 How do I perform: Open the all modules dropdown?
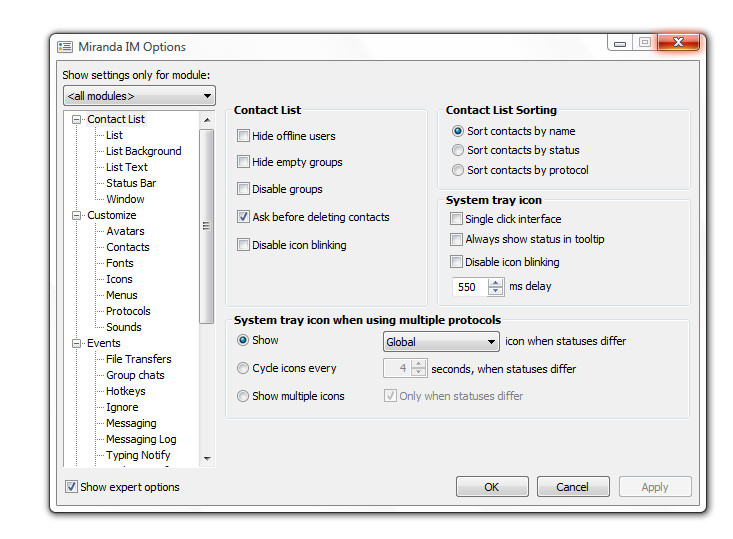tap(139, 96)
